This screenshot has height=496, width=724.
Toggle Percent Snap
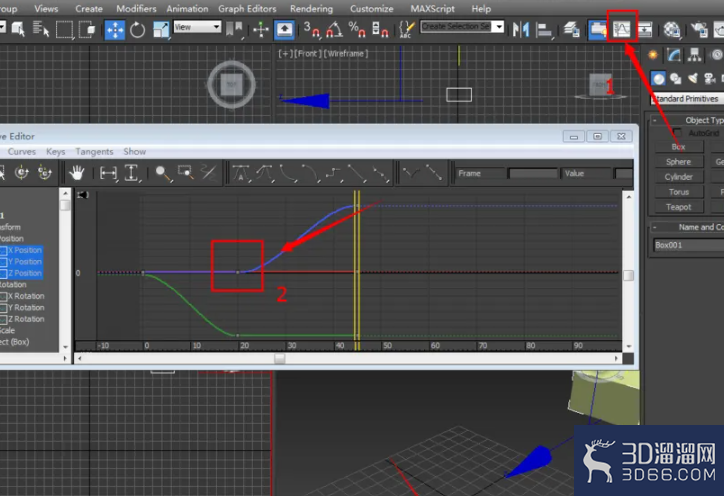(x=357, y=30)
